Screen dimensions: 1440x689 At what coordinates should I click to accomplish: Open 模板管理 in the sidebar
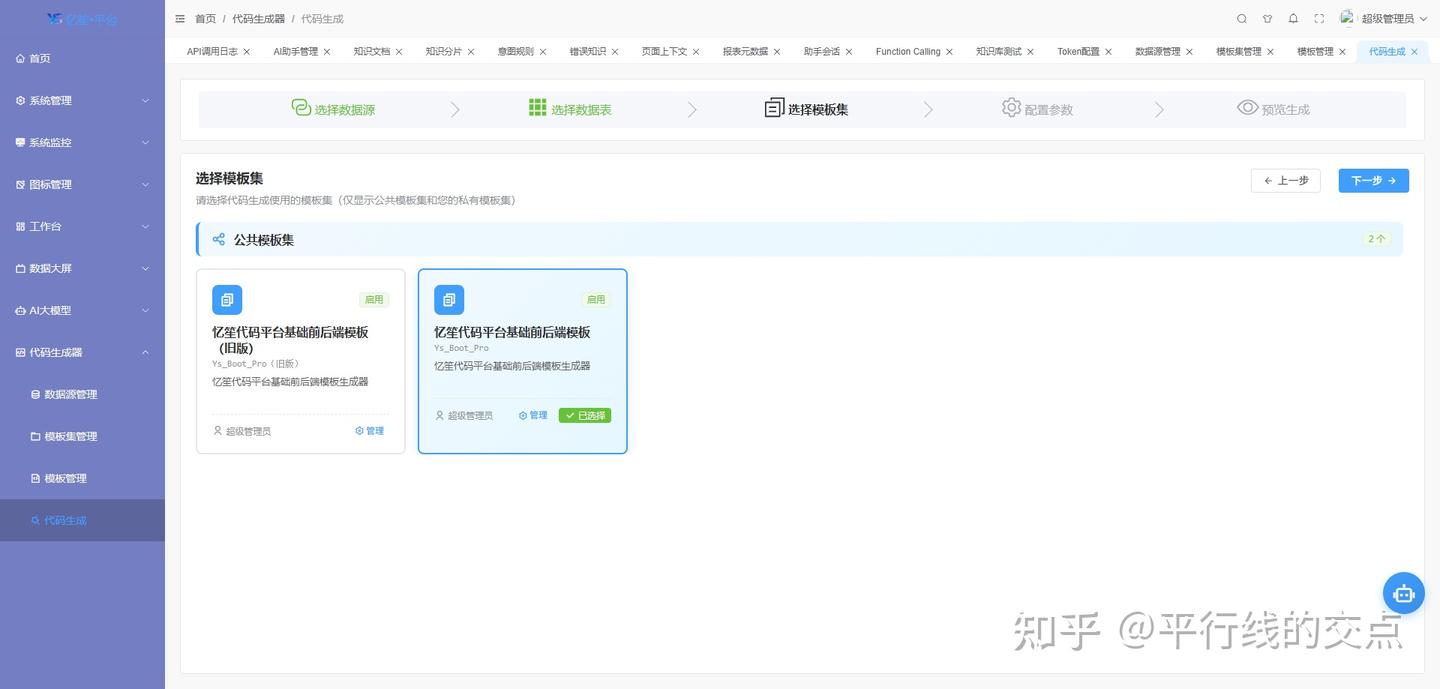coord(82,479)
